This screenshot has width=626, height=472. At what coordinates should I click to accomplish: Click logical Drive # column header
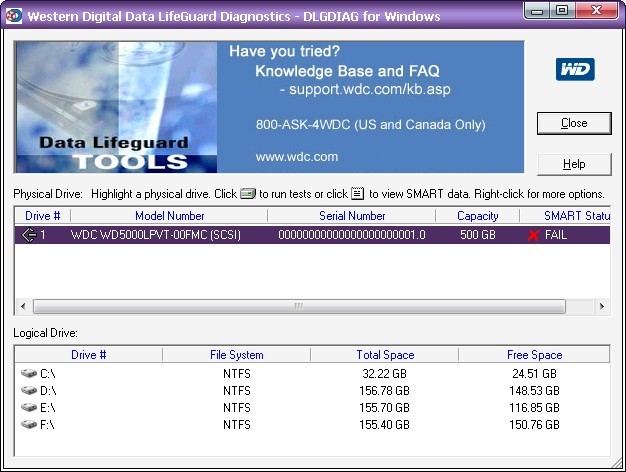(89, 355)
